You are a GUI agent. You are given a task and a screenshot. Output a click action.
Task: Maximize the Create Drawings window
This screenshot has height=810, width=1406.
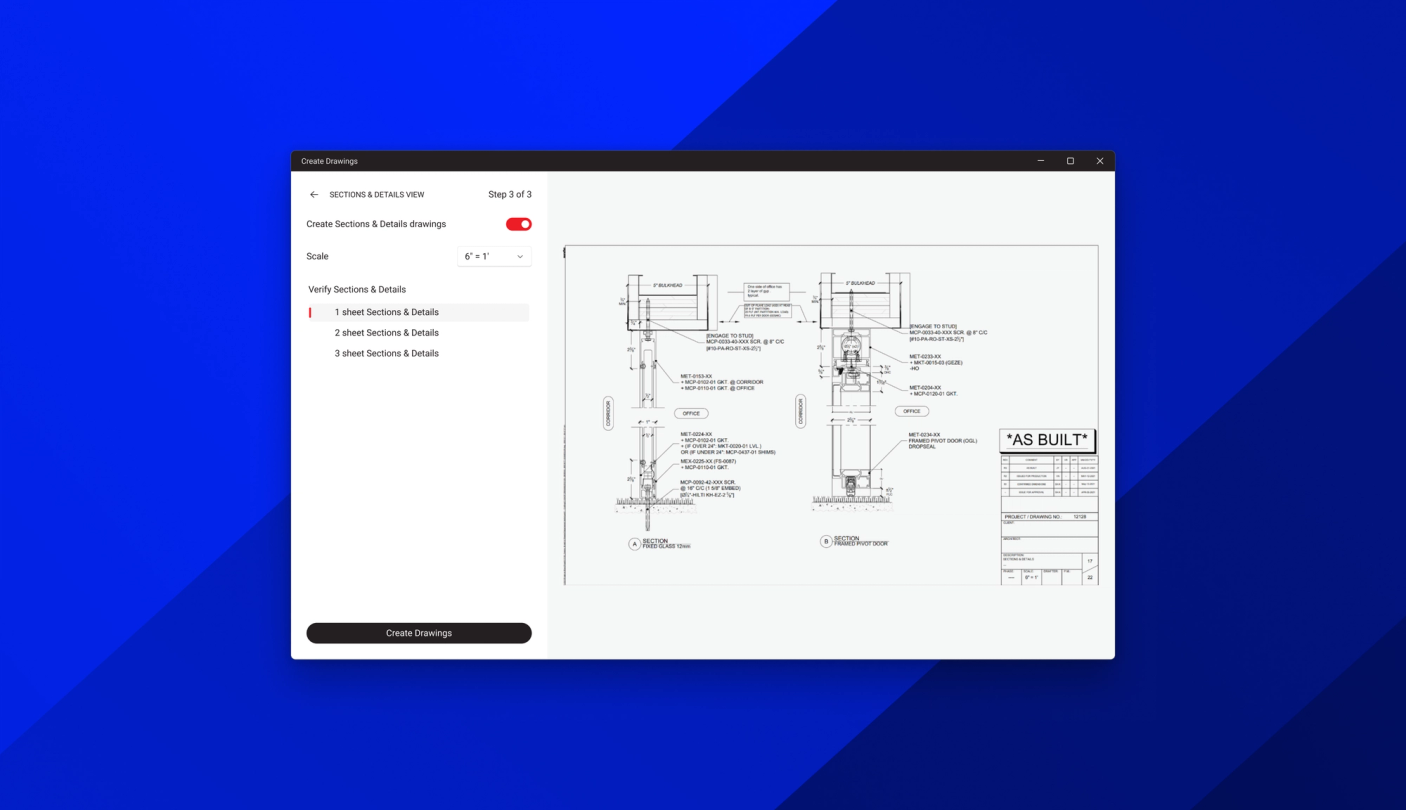tap(1070, 161)
